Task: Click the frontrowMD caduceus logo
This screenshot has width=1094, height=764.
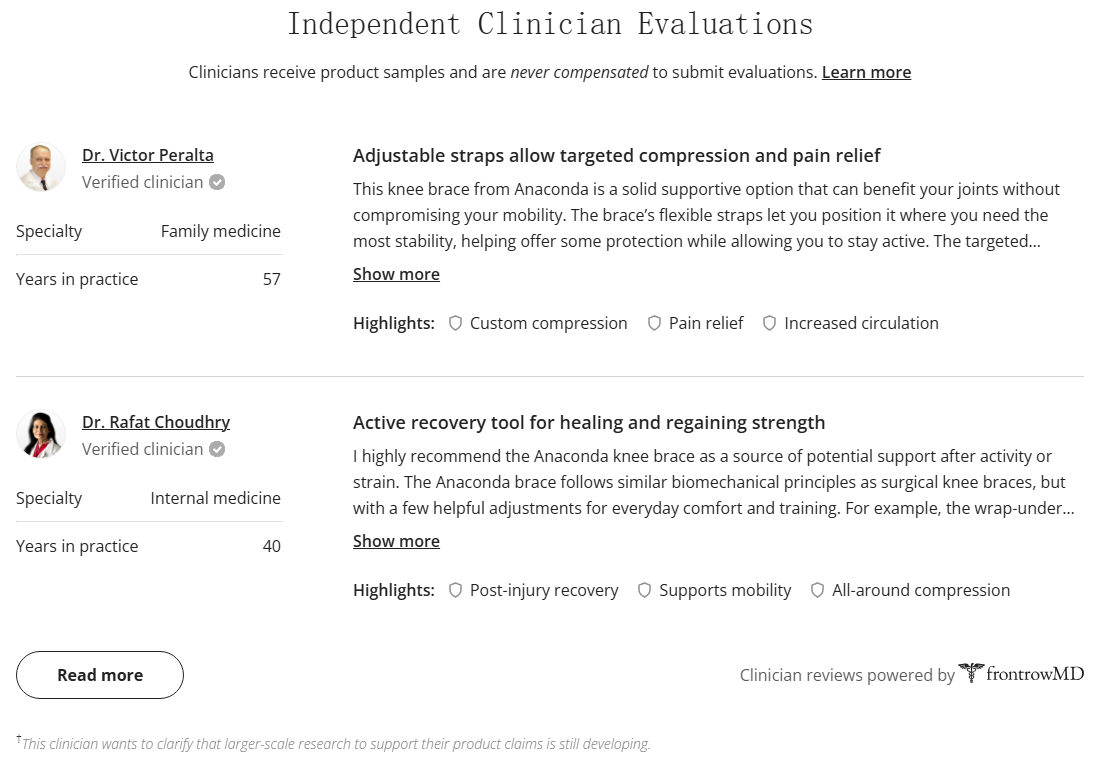Action: pos(970,673)
